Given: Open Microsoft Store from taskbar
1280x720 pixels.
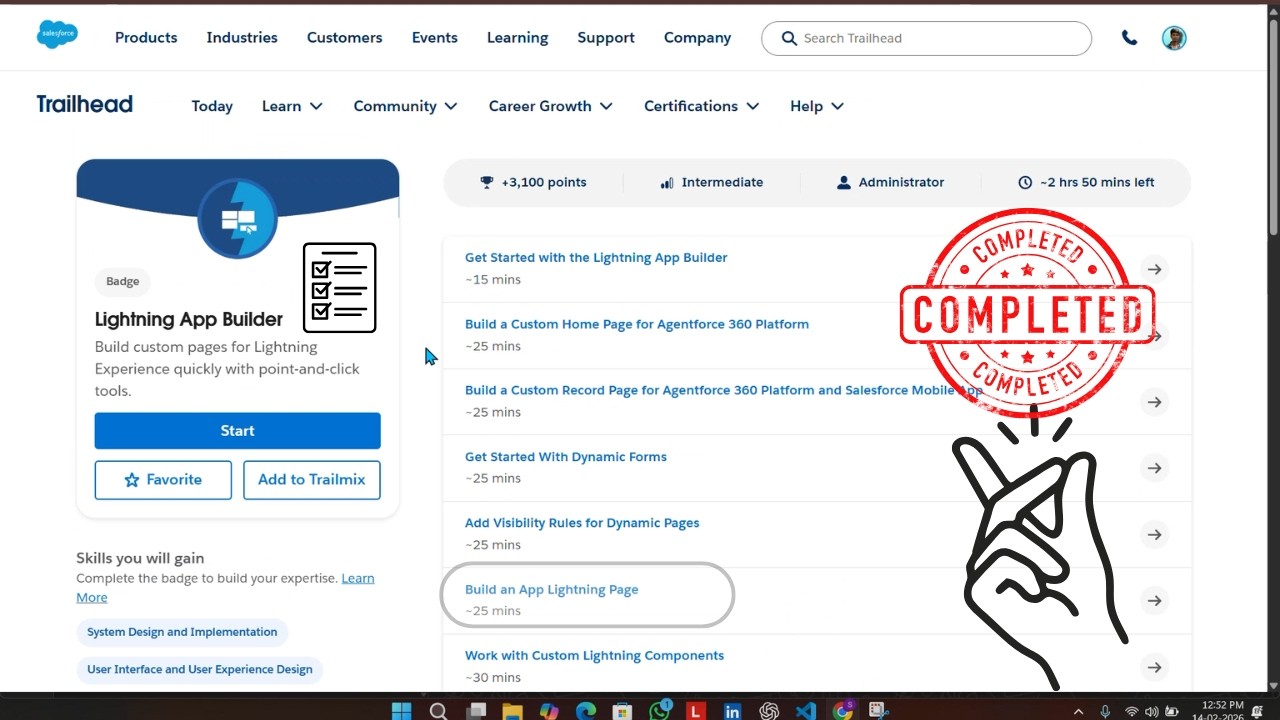Looking at the screenshot, I should 622,711.
